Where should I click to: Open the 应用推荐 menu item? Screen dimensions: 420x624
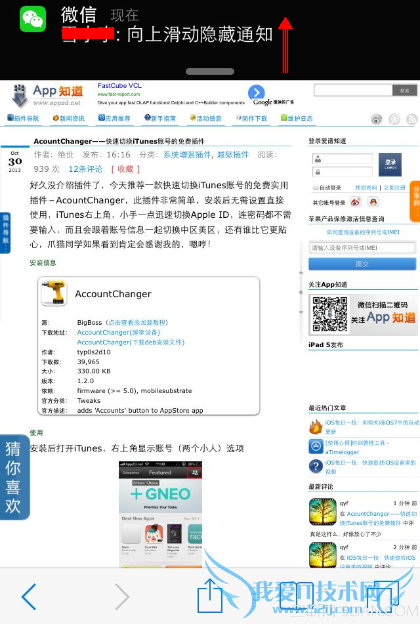pos(114,118)
